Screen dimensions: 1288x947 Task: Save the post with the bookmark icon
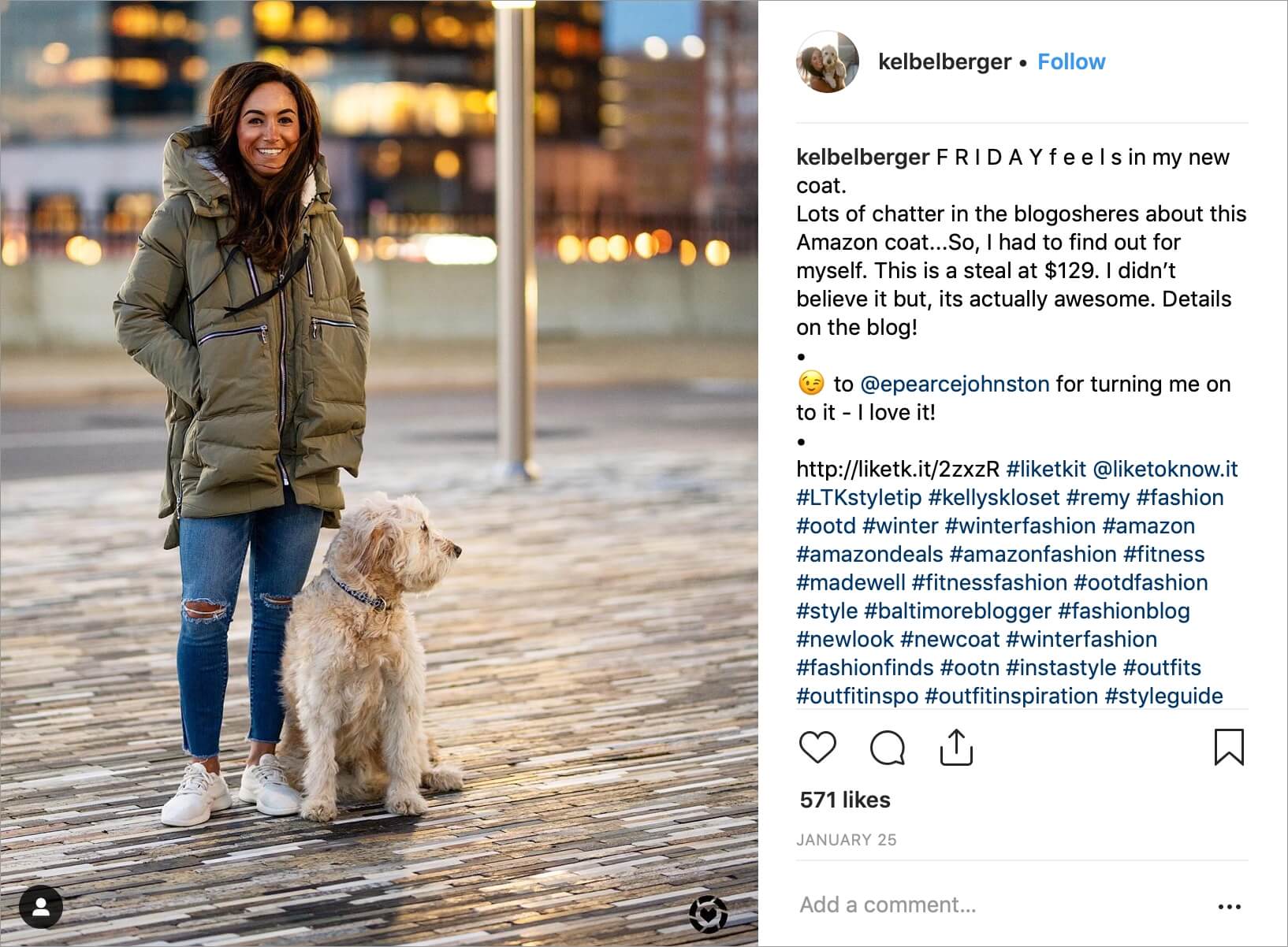tap(1229, 747)
